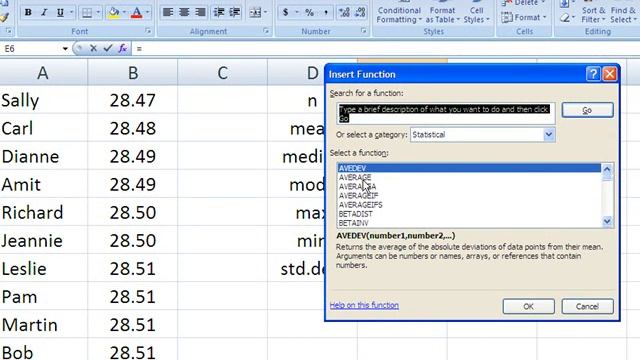Apply the Comma Style format
640x360 pixels.
click(326, 13)
